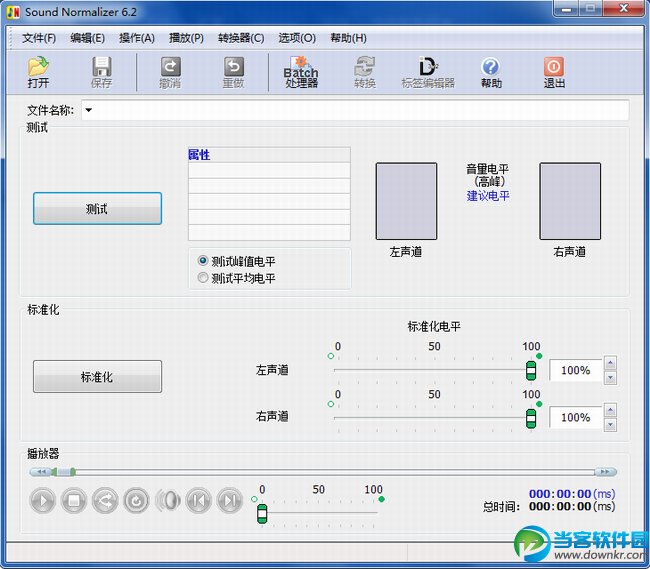The image size is (650, 569).
Task: Click the 右声道 normalization slider handle
Action: 531,419
